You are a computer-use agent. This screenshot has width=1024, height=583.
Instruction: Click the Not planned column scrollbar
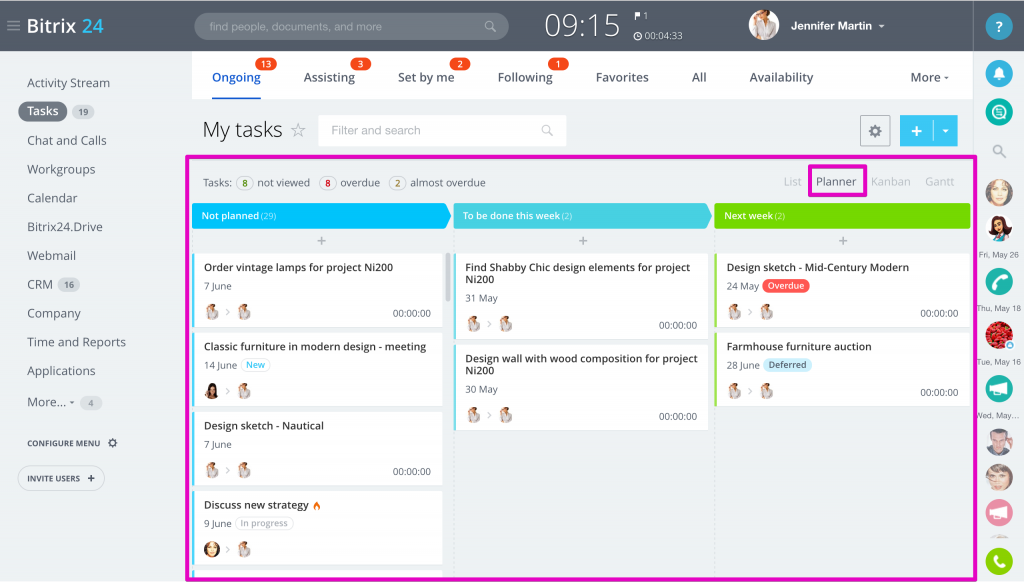(x=448, y=277)
